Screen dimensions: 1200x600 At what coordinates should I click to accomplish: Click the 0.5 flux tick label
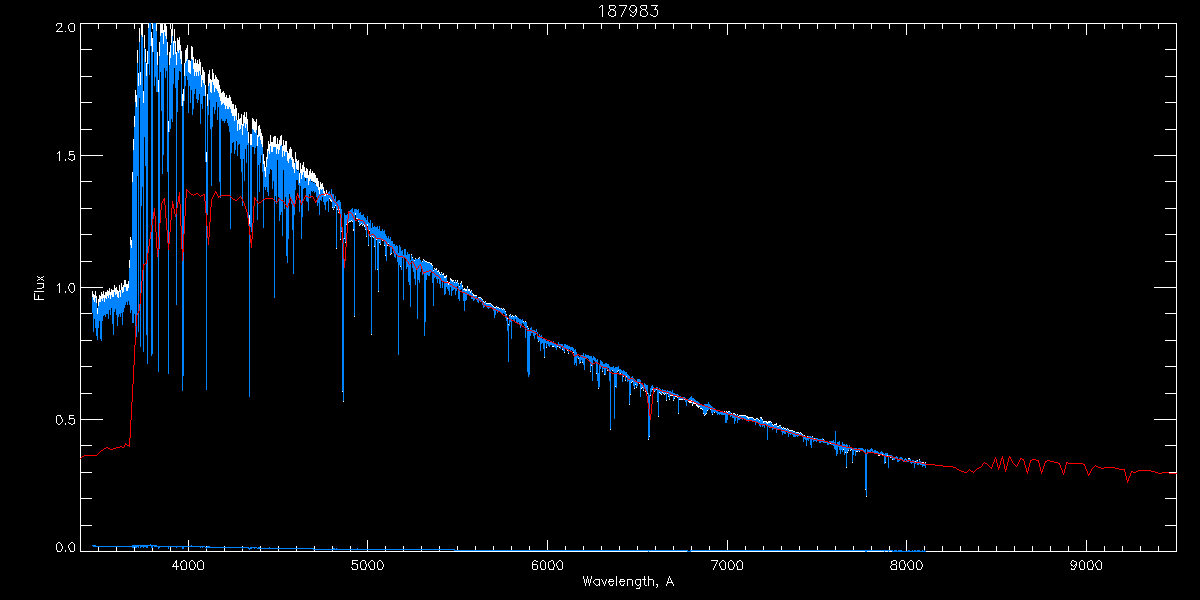64,419
